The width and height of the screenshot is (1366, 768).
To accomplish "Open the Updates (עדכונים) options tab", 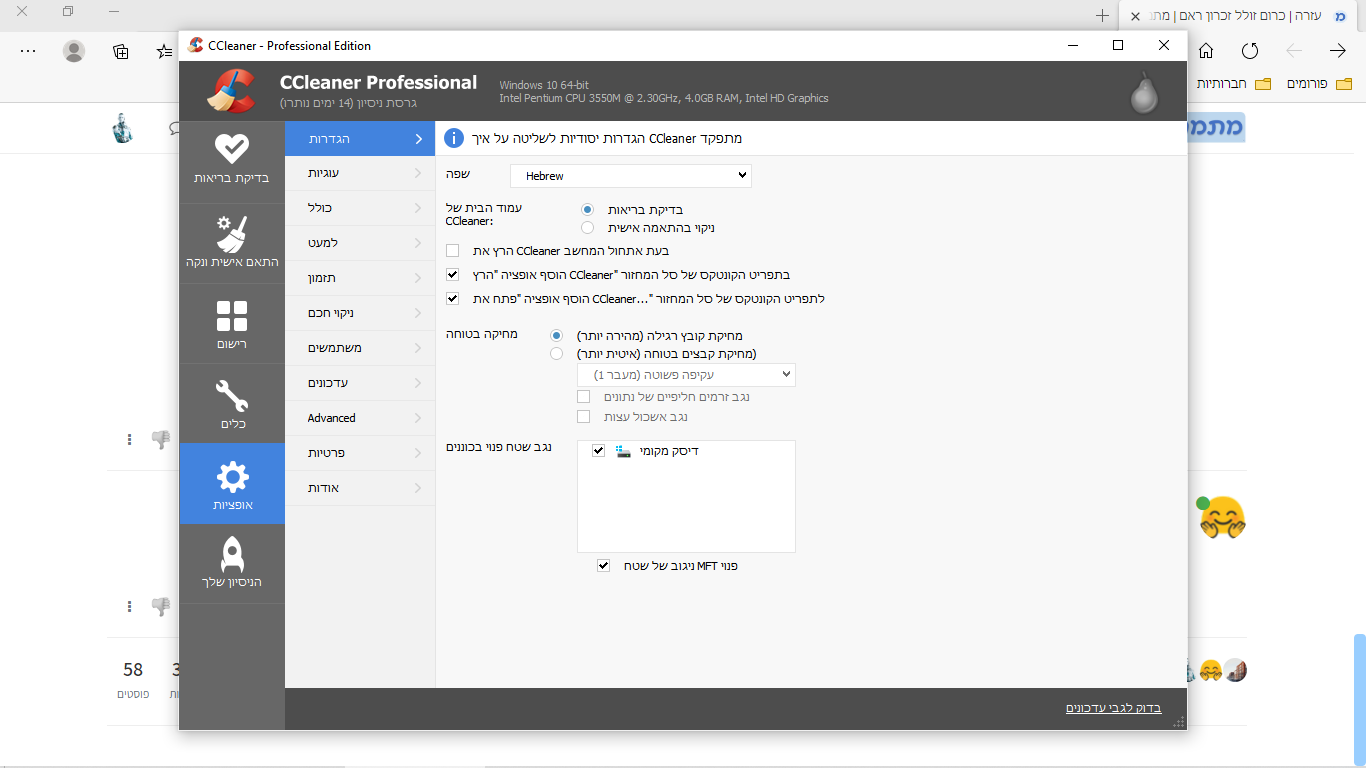I will [360, 383].
